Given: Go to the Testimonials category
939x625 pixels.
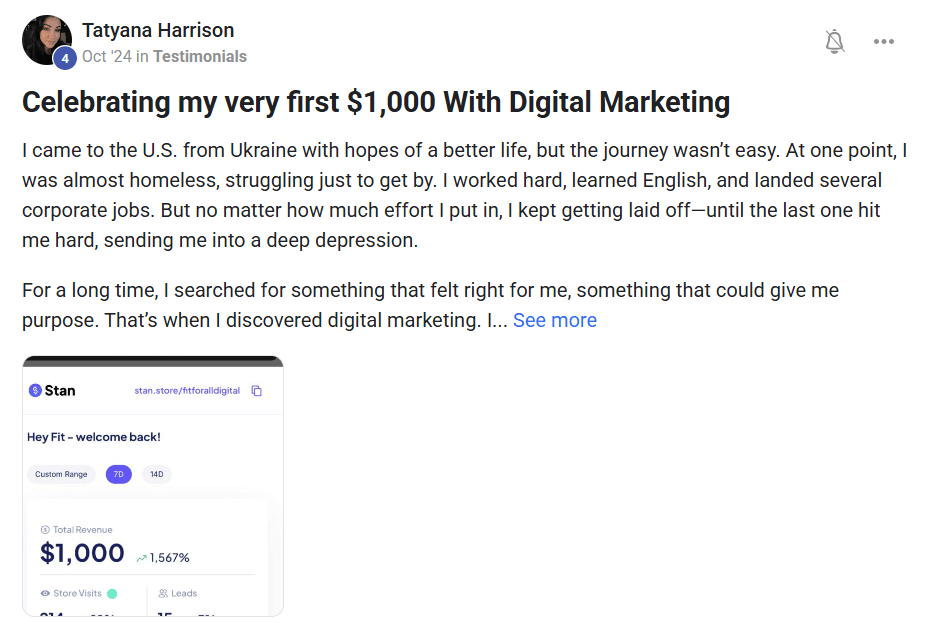Looking at the screenshot, I should coord(199,56).
